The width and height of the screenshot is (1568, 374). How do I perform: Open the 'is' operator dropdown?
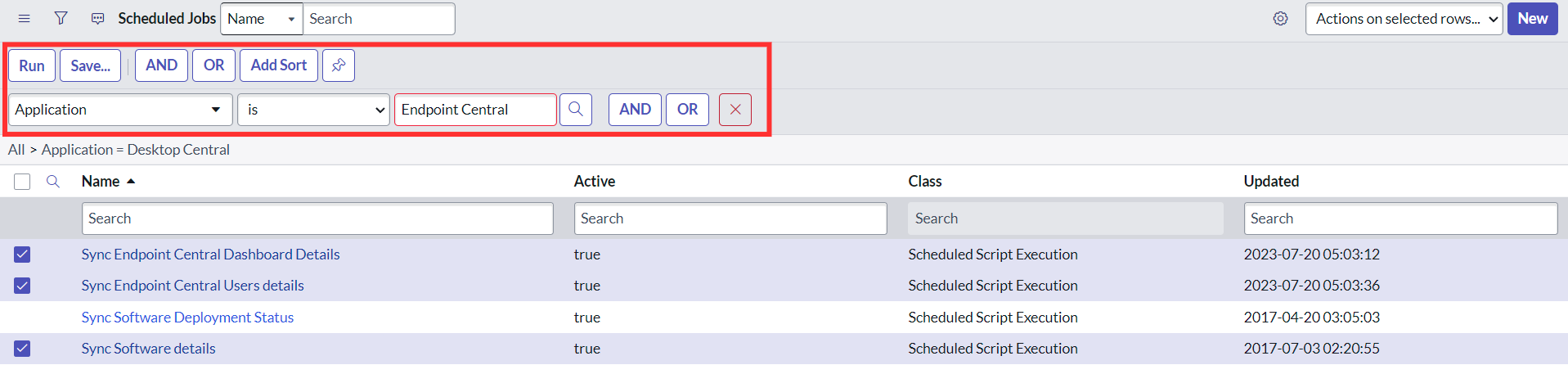pos(313,110)
